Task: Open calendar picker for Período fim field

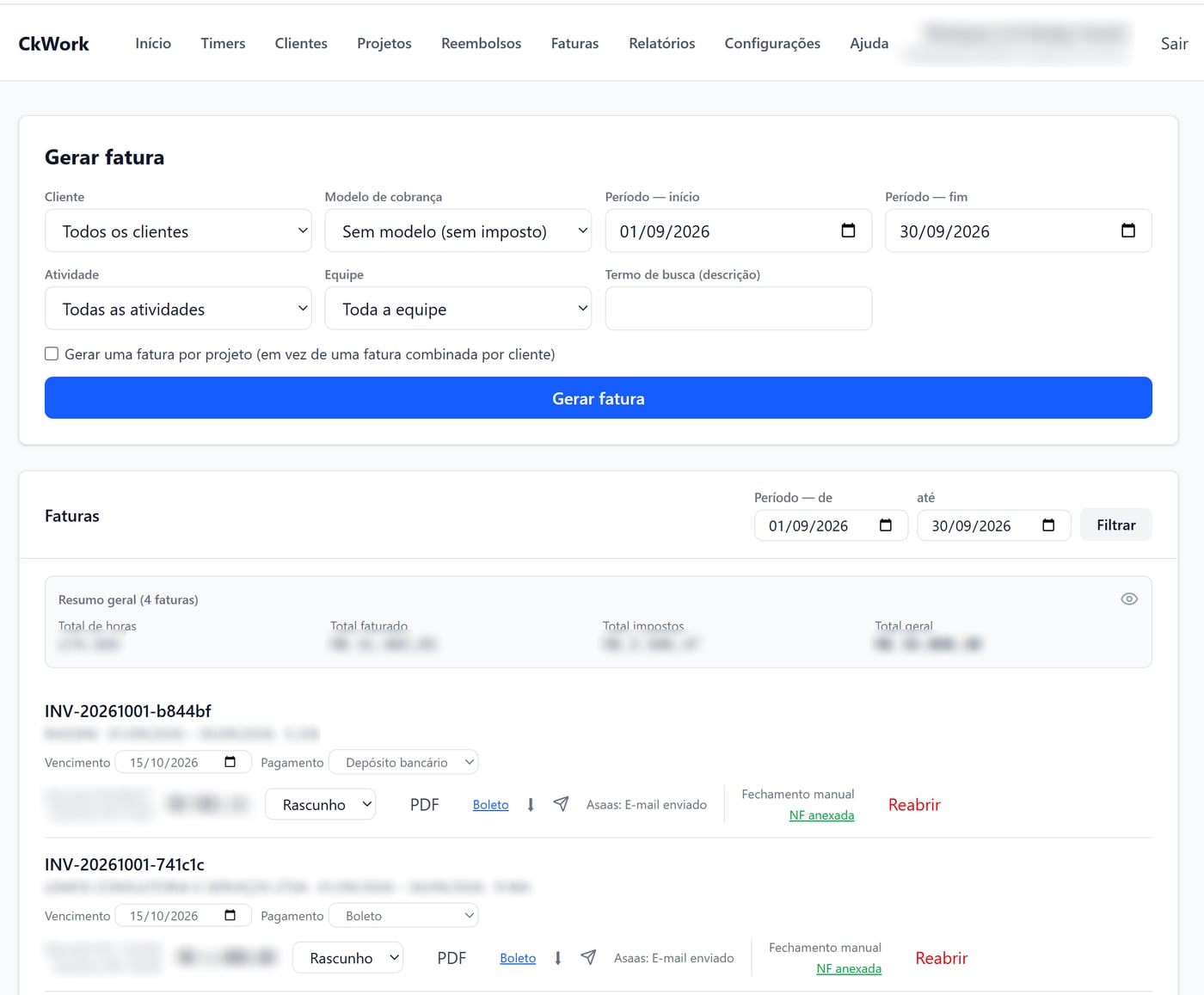Action: (x=1128, y=230)
